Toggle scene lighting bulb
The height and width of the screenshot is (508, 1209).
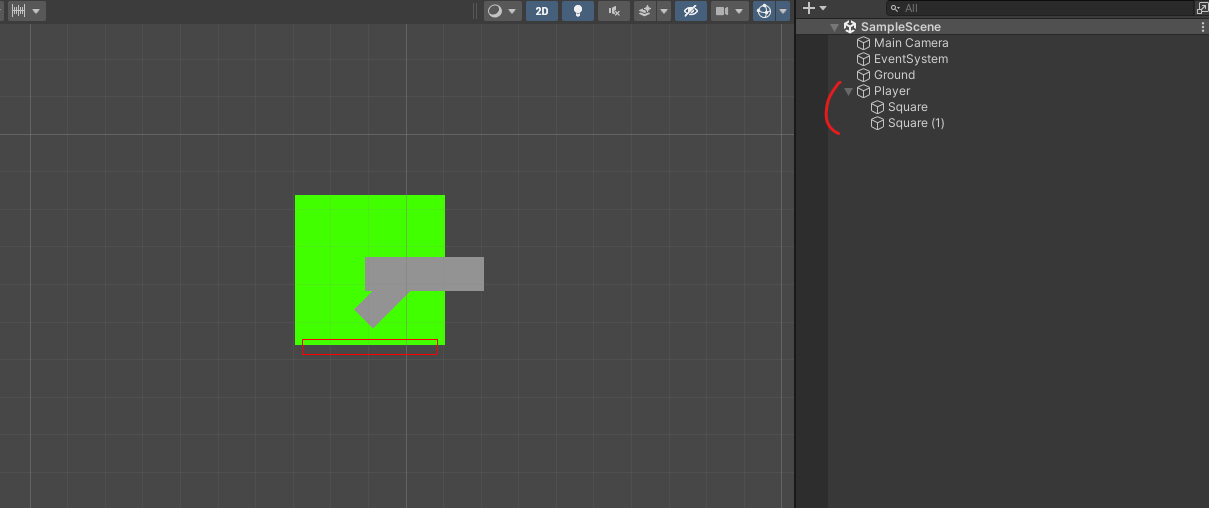pyautogui.click(x=577, y=11)
